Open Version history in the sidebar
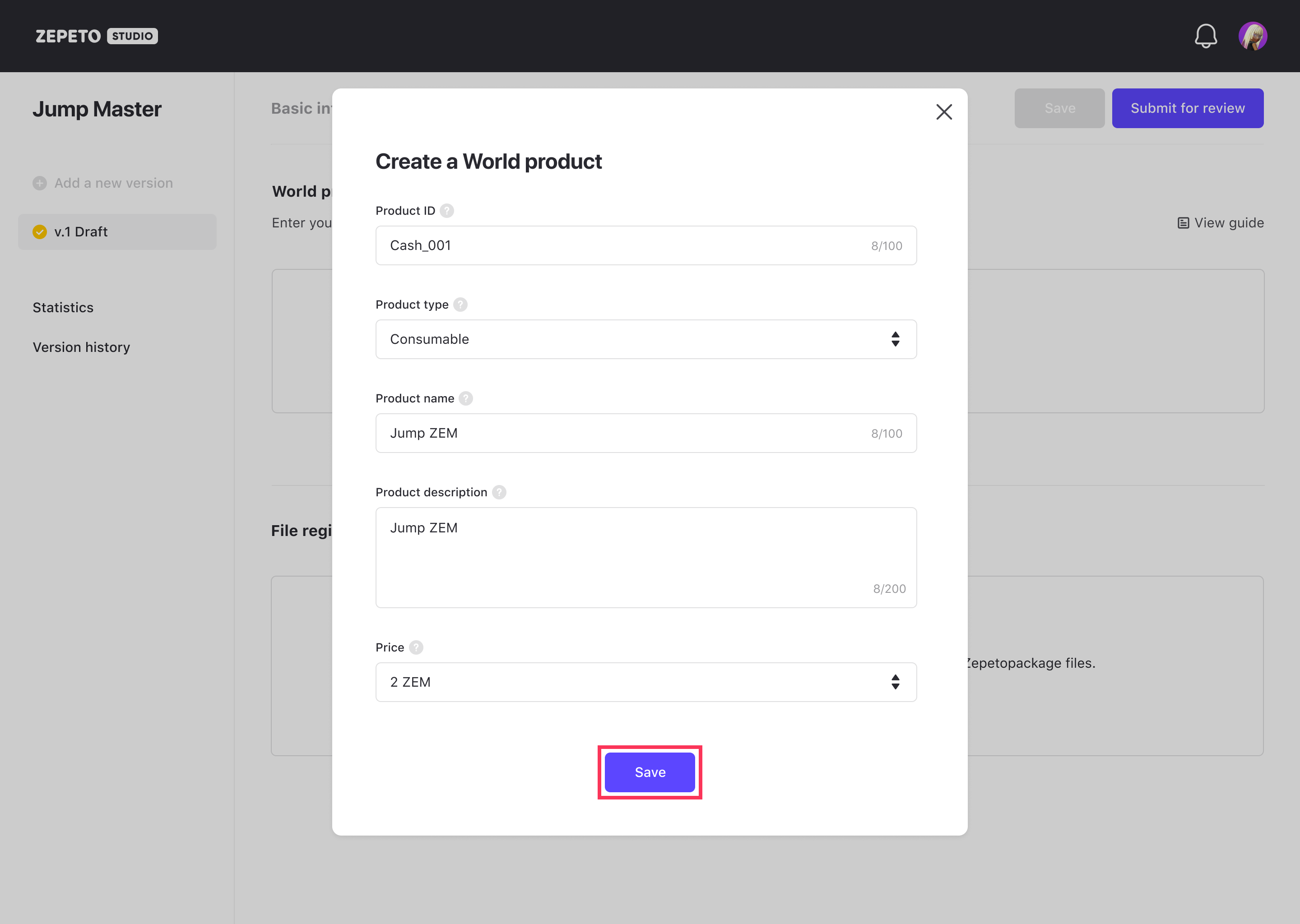 tap(81, 348)
